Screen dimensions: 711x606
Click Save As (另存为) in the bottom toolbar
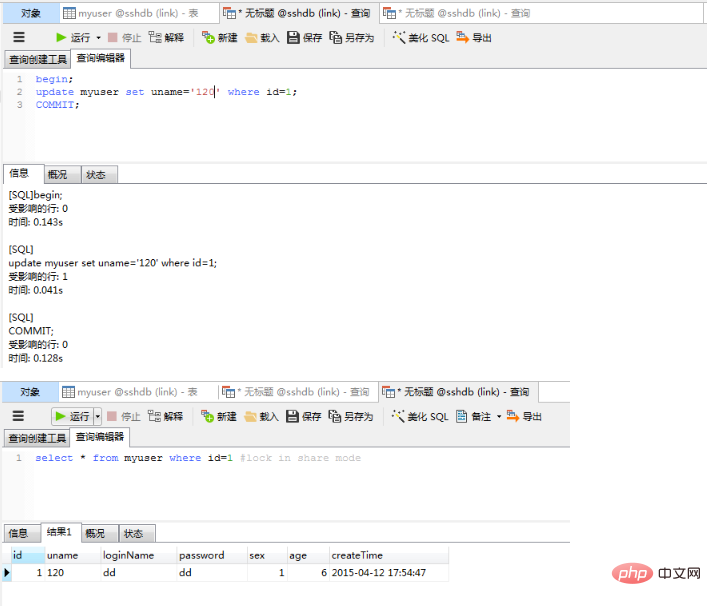point(351,416)
